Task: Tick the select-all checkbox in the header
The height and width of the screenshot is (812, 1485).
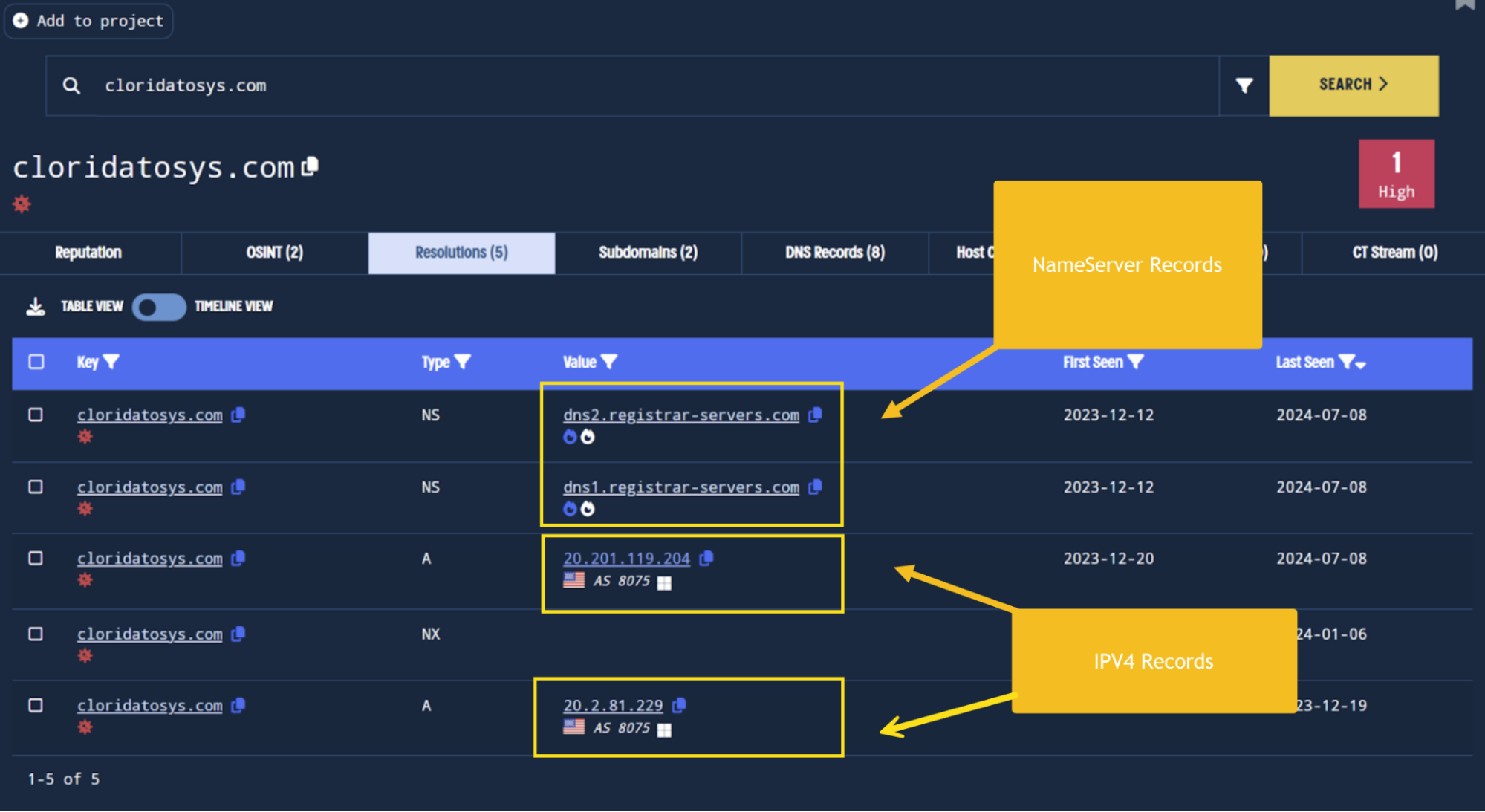Action: [x=36, y=362]
